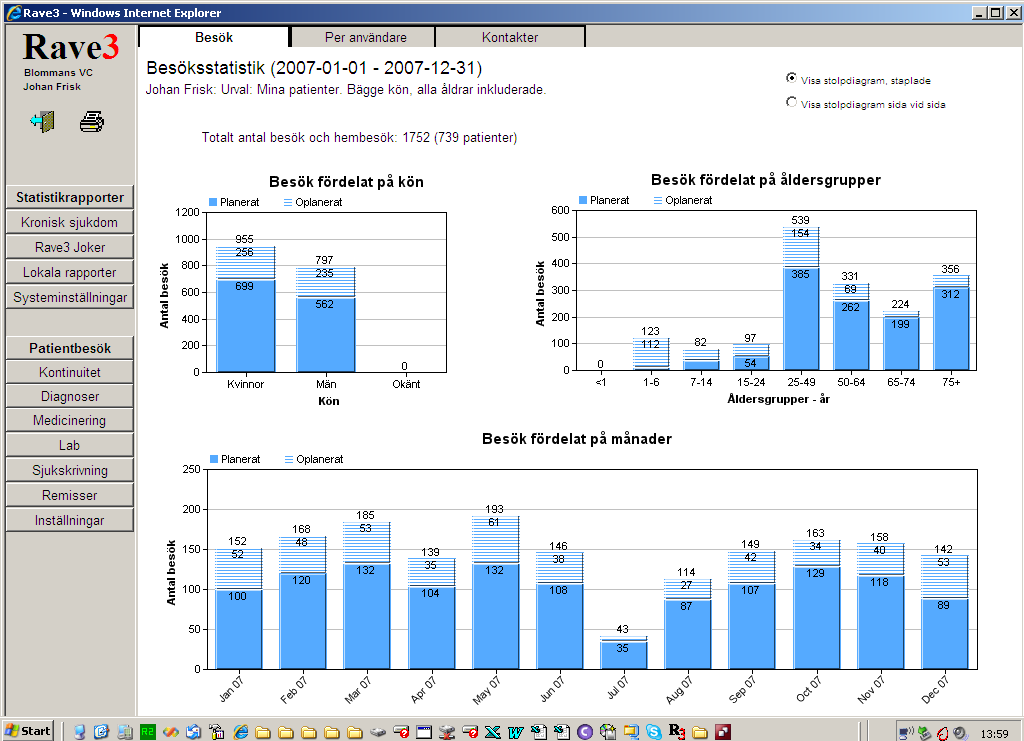1024x741 pixels.
Task: Click Planerat legend swatch in månader chart
Action: point(214,459)
